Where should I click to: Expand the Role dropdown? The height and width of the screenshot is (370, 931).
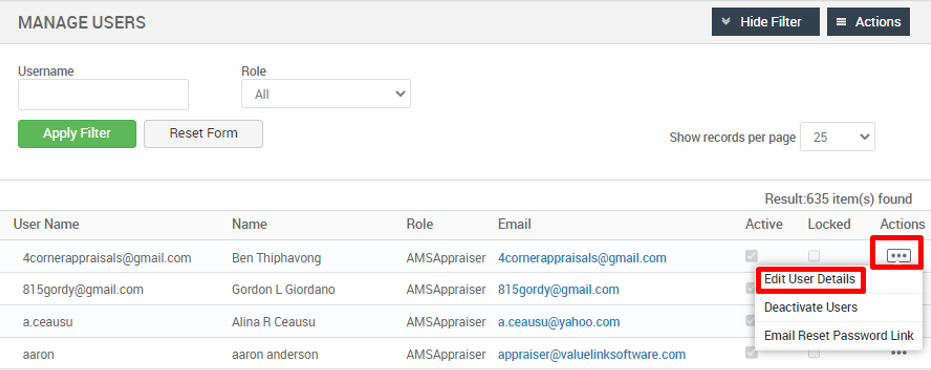[x=325, y=94]
